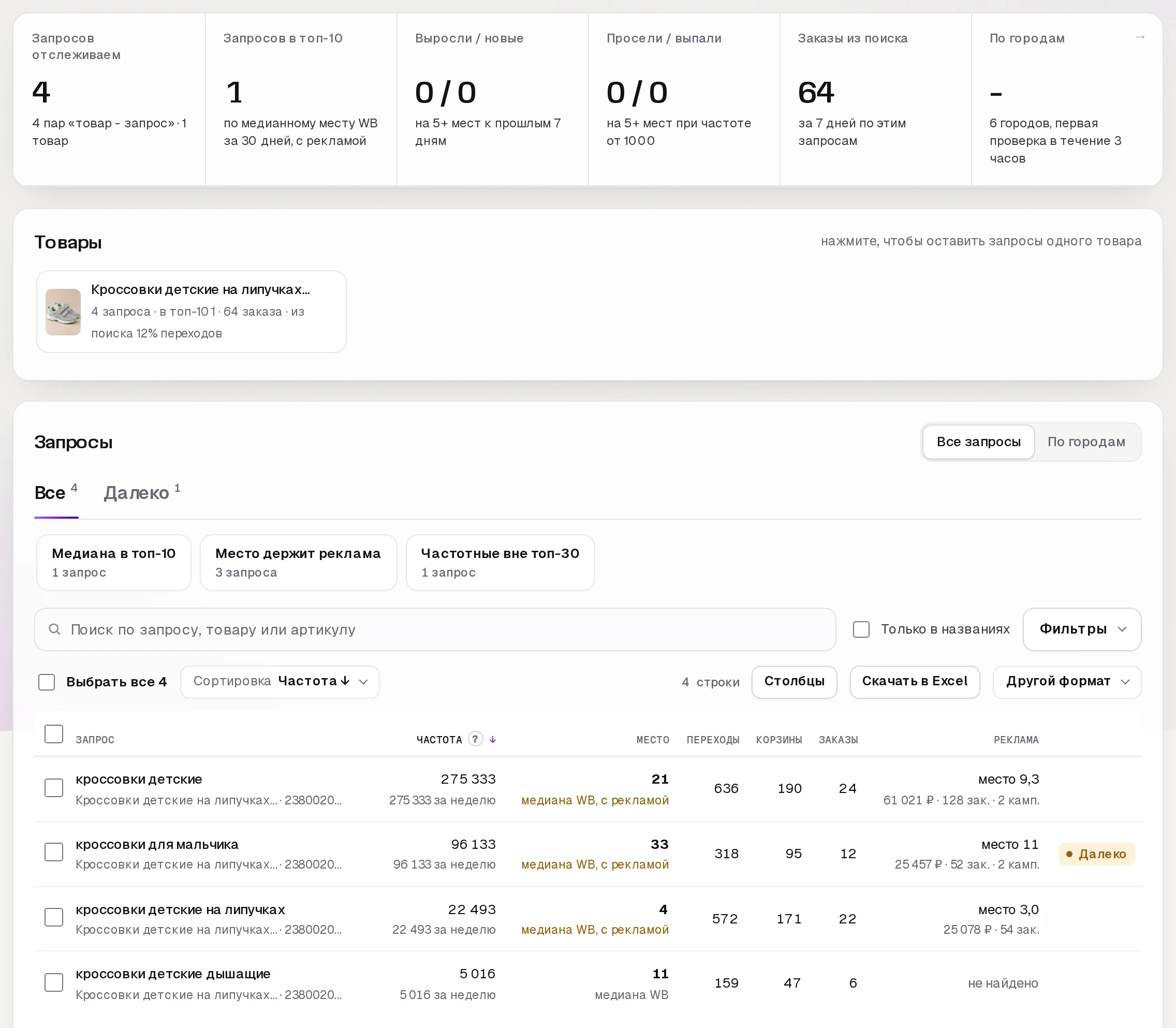This screenshot has height=1028, width=1176.
Task: Focus the query search input field
Action: coord(435,629)
